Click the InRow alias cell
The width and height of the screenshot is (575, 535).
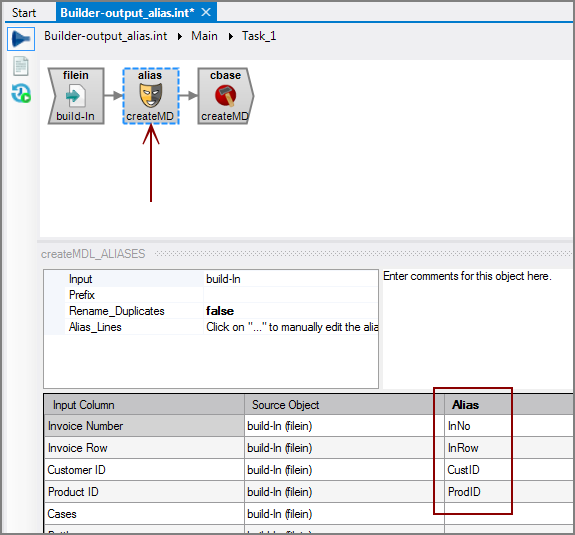(509, 448)
